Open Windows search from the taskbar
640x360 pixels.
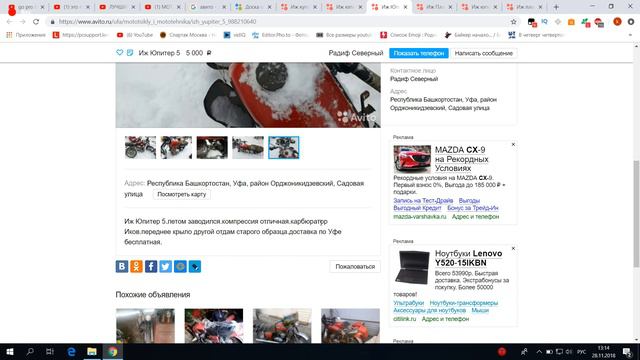[30, 351]
